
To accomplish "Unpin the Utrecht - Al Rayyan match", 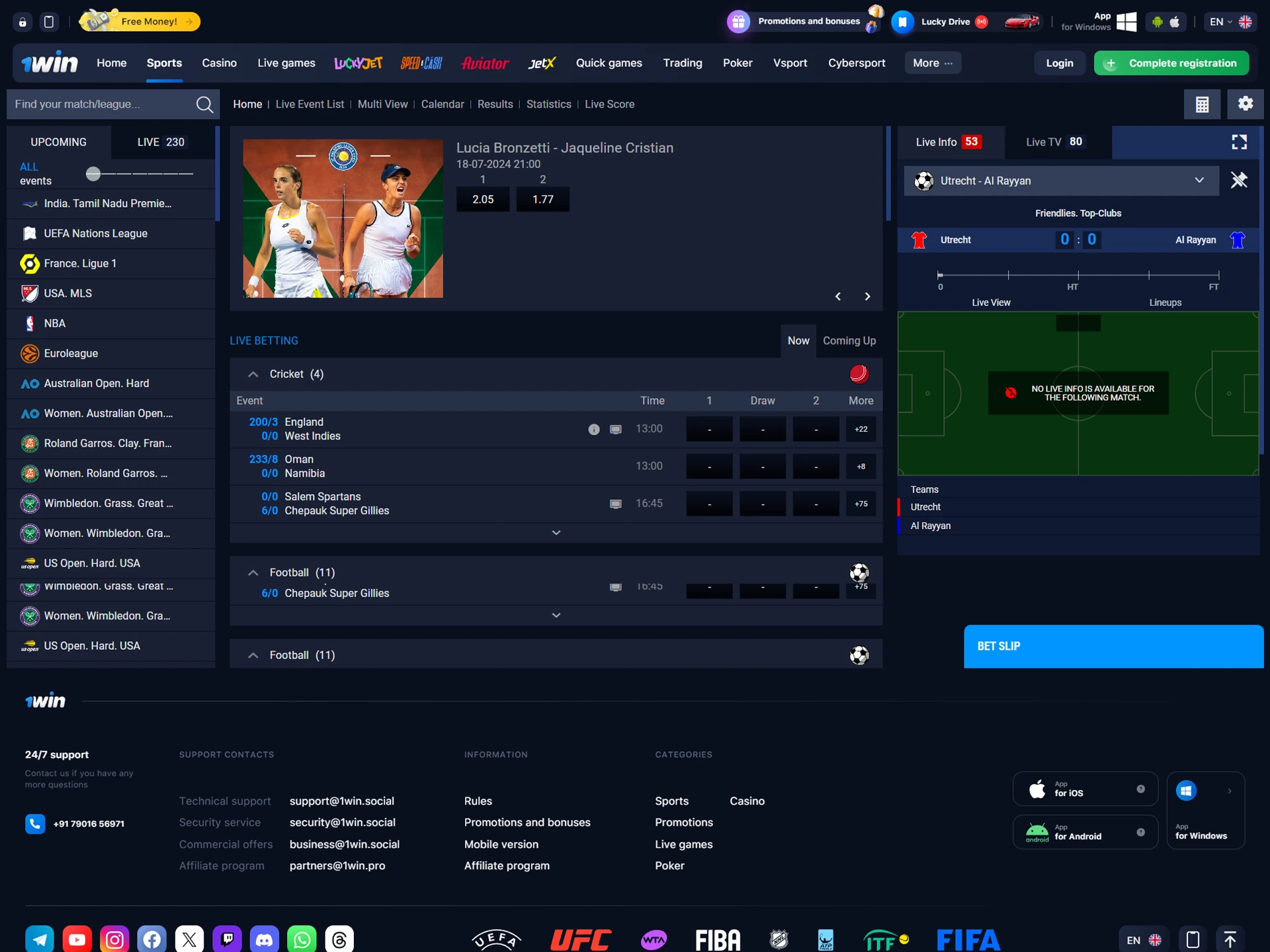I will 1240,180.
